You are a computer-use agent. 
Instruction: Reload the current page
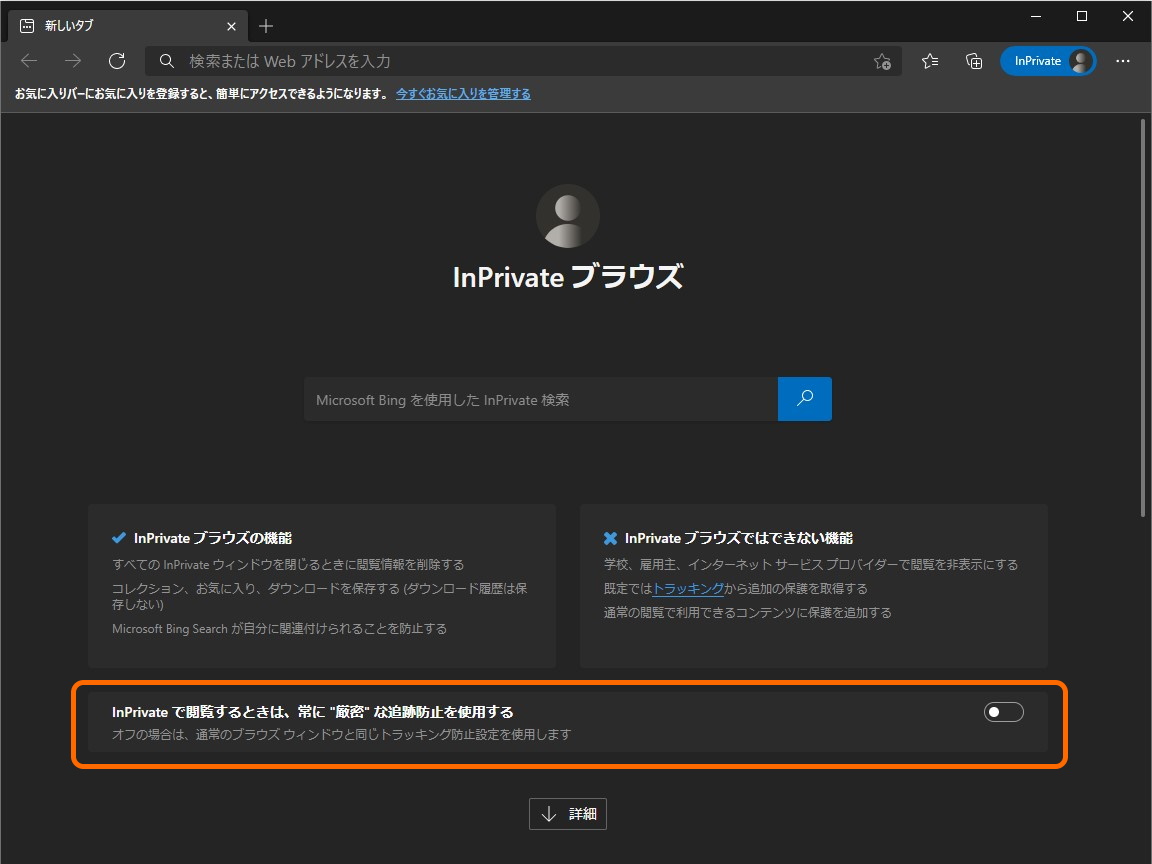pos(117,61)
